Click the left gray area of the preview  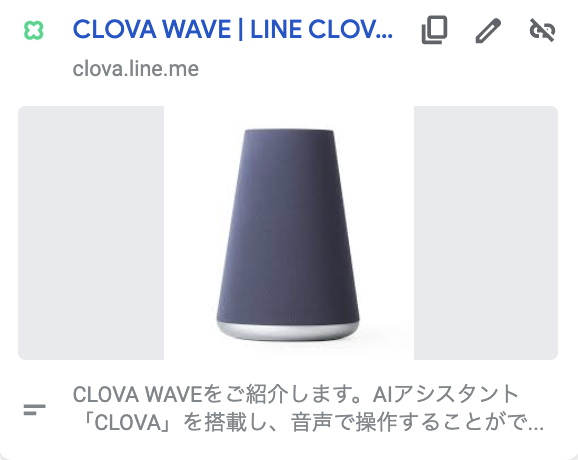91,233
